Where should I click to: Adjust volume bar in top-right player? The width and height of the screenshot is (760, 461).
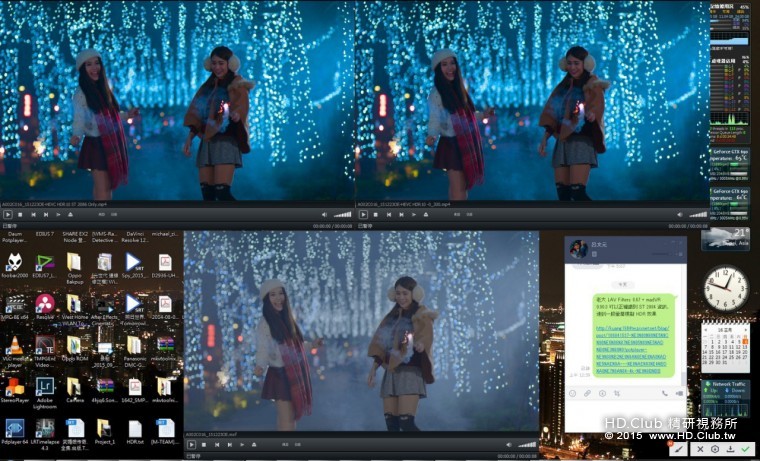coord(698,214)
